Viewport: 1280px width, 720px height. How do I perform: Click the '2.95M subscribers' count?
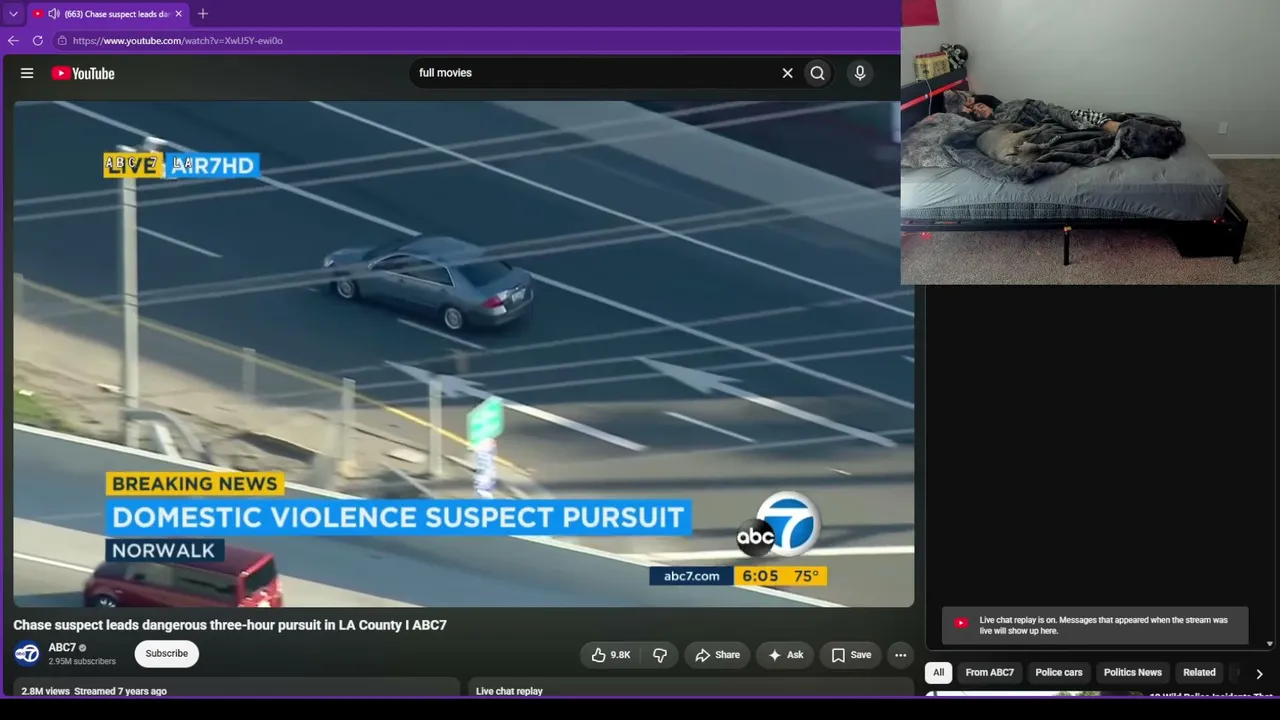point(82,662)
